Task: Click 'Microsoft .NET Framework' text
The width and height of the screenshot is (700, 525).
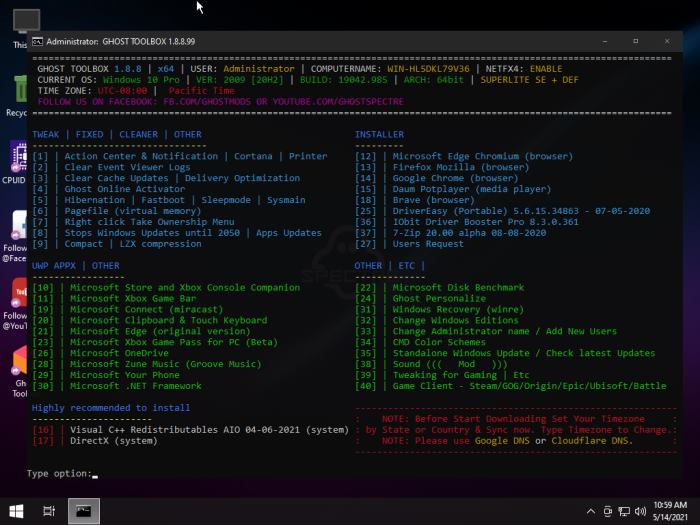Action: point(135,386)
